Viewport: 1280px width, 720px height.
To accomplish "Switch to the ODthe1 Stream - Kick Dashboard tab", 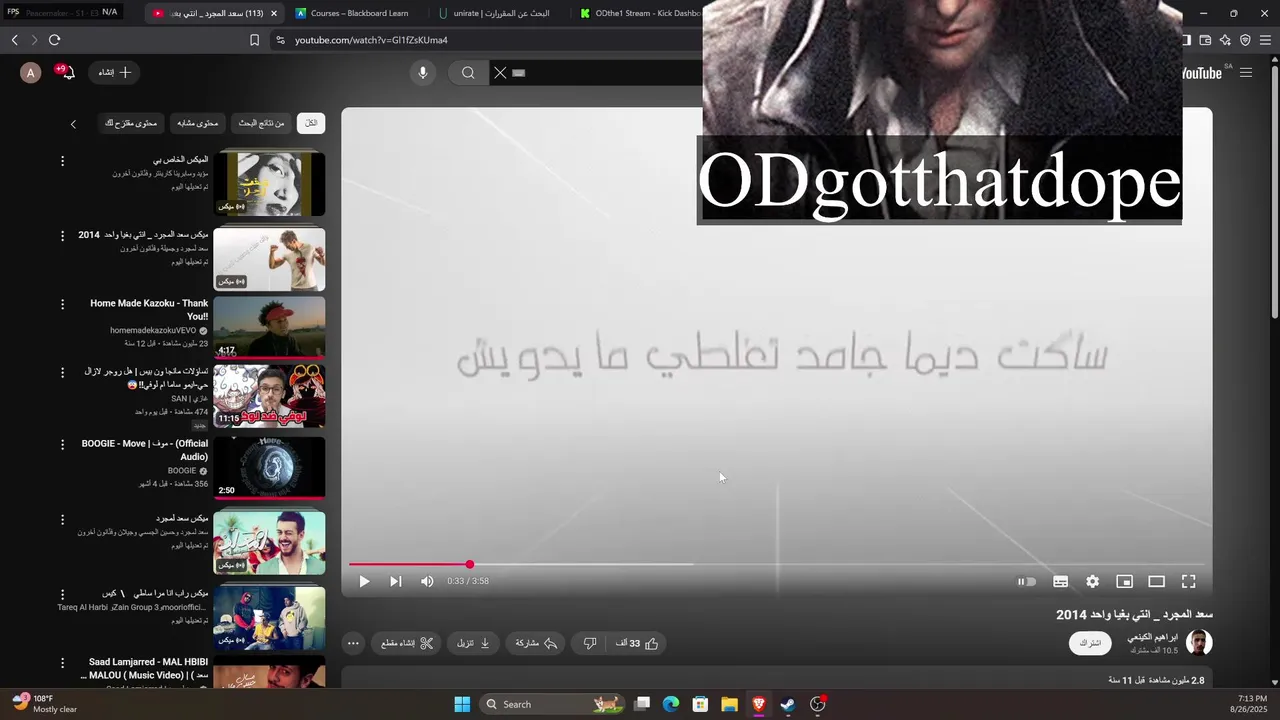I will (x=640, y=13).
